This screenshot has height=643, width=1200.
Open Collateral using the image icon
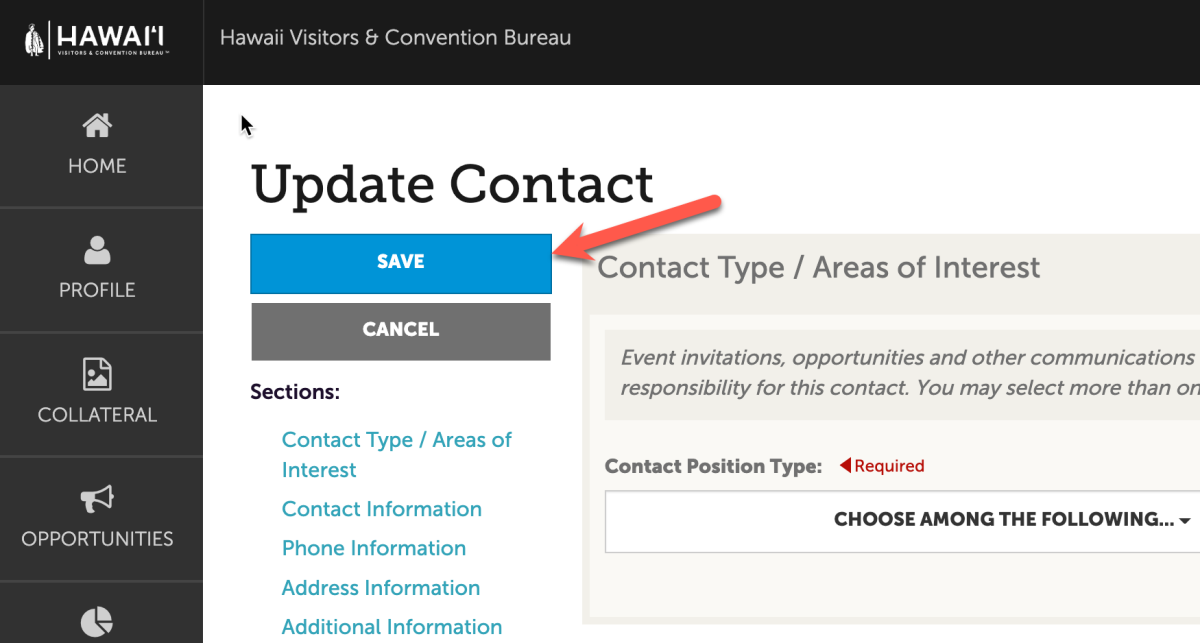point(97,375)
